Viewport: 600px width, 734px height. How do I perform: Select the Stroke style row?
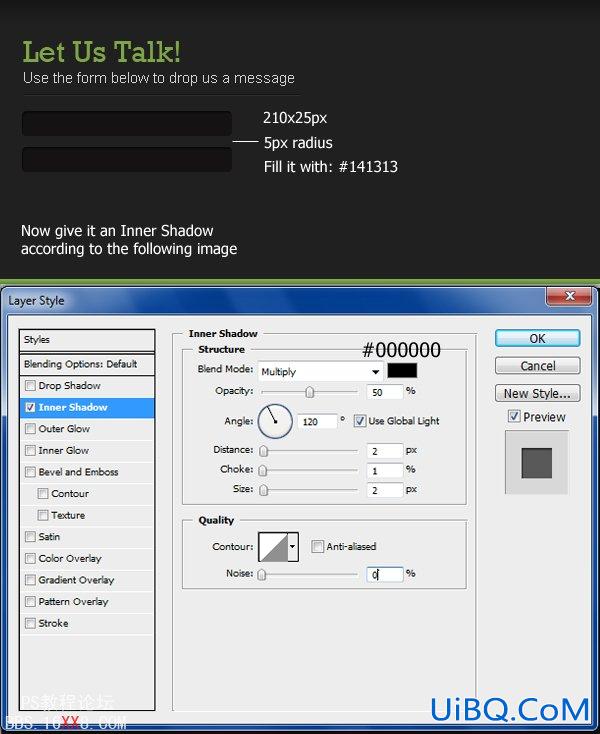tap(87, 623)
